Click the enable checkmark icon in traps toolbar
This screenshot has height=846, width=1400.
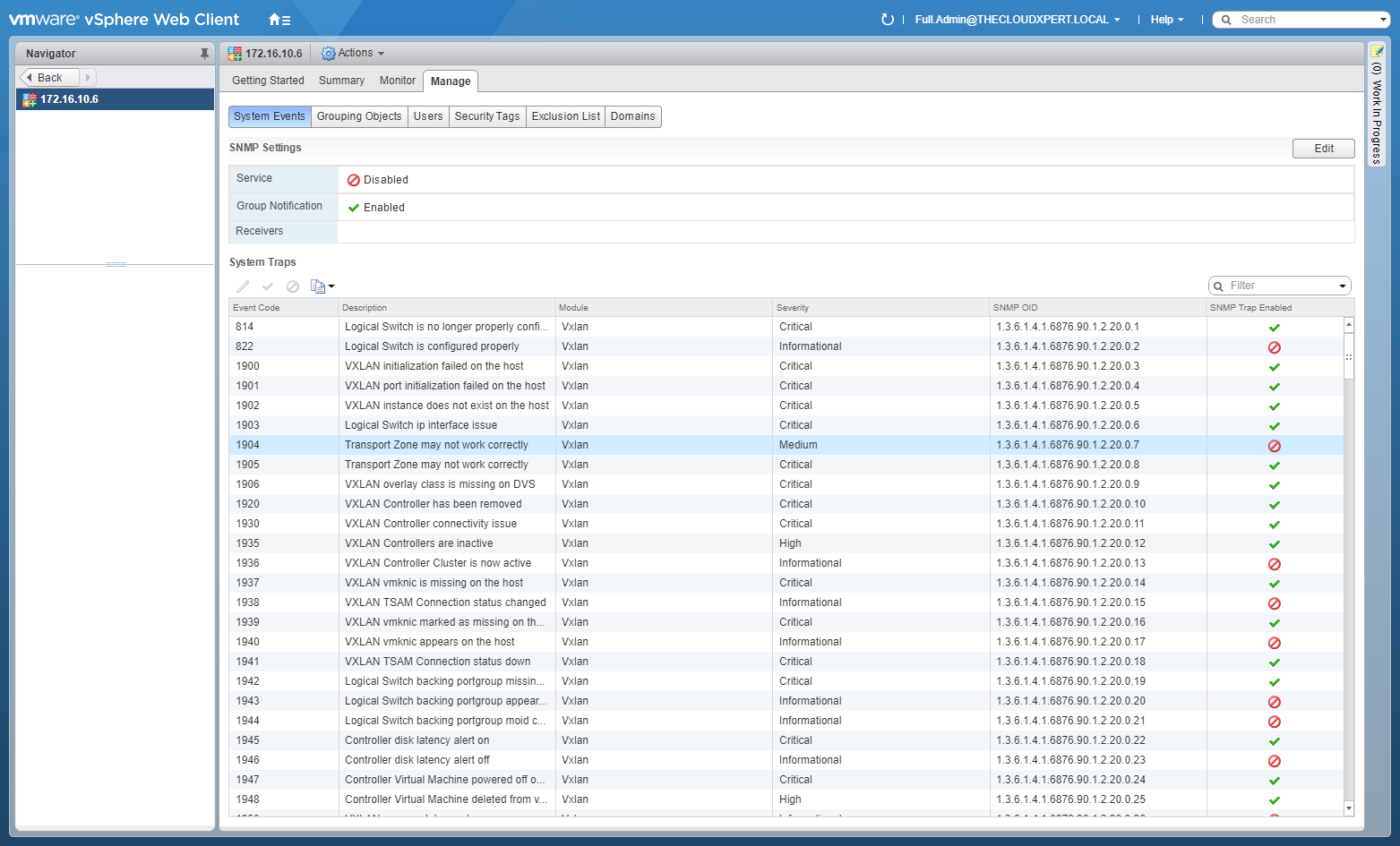coord(268,286)
